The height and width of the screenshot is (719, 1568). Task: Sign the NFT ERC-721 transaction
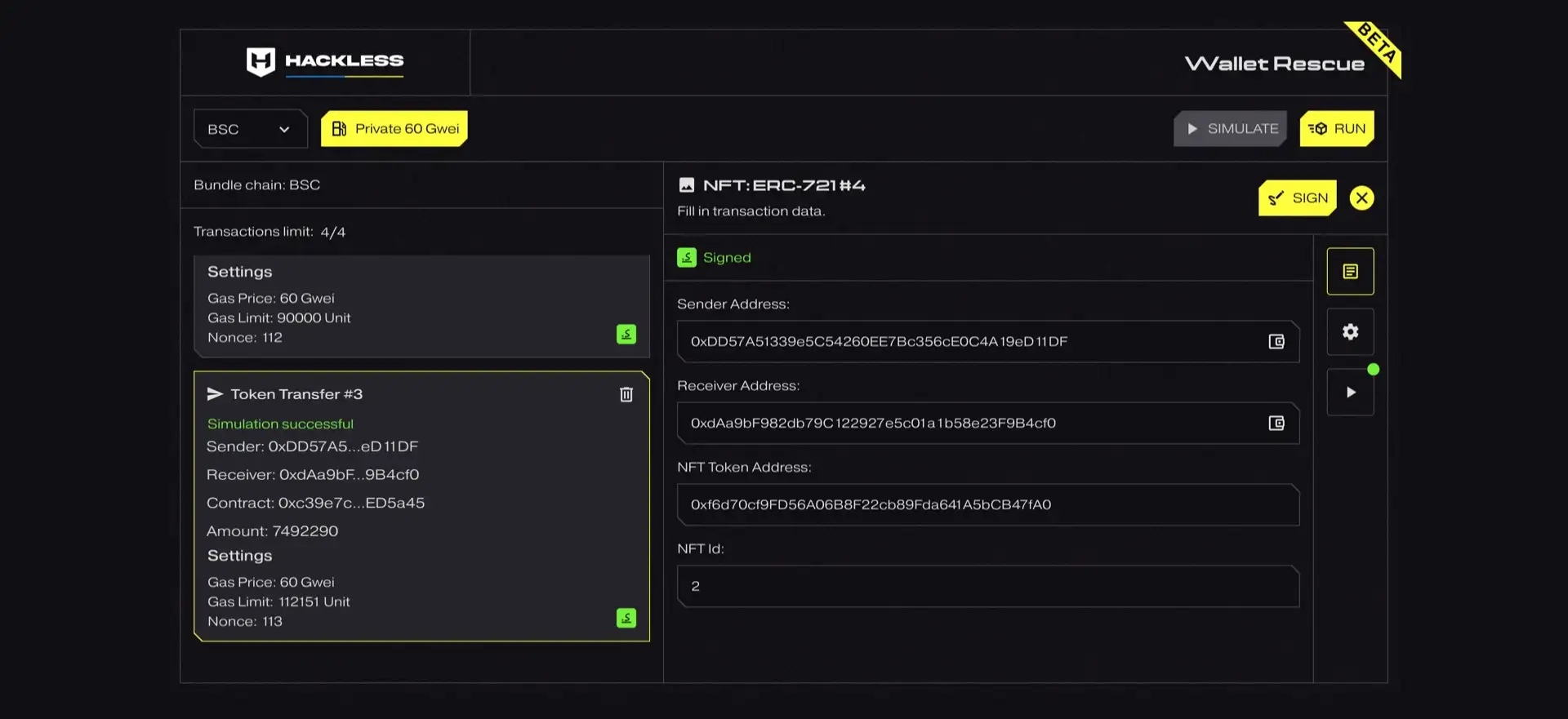[1297, 198]
